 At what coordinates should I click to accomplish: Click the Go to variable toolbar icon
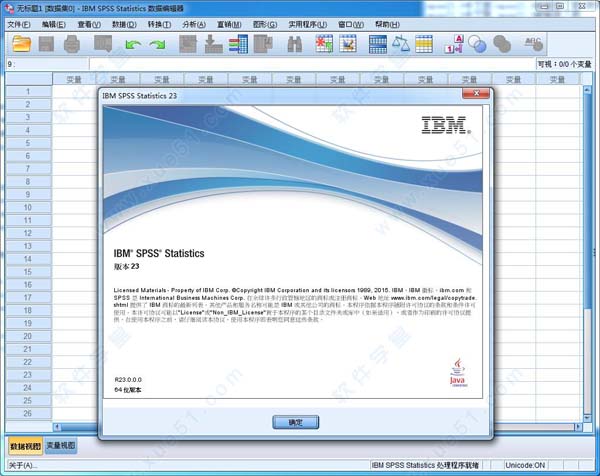(x=213, y=44)
